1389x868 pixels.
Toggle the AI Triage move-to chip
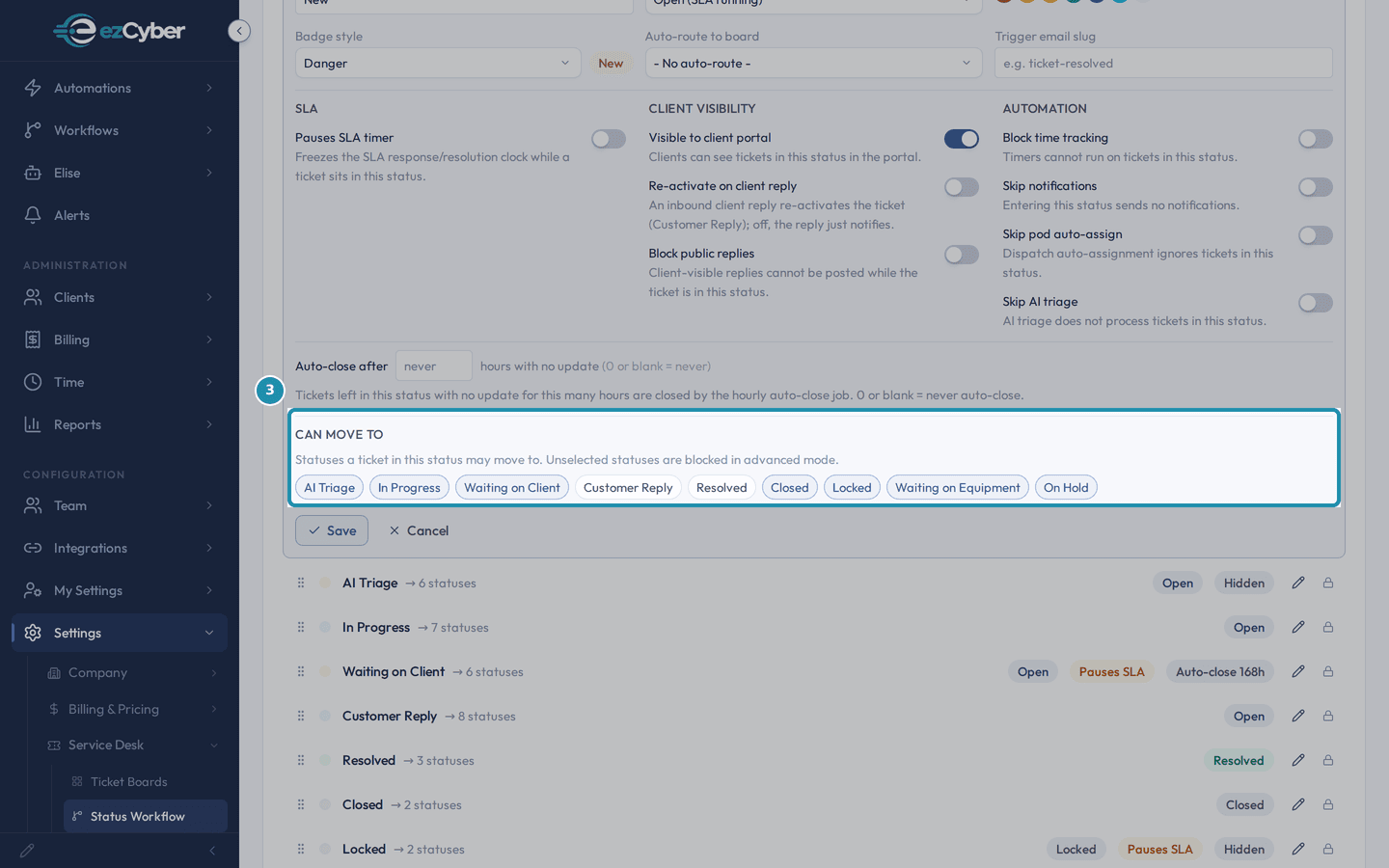pyautogui.click(x=329, y=487)
